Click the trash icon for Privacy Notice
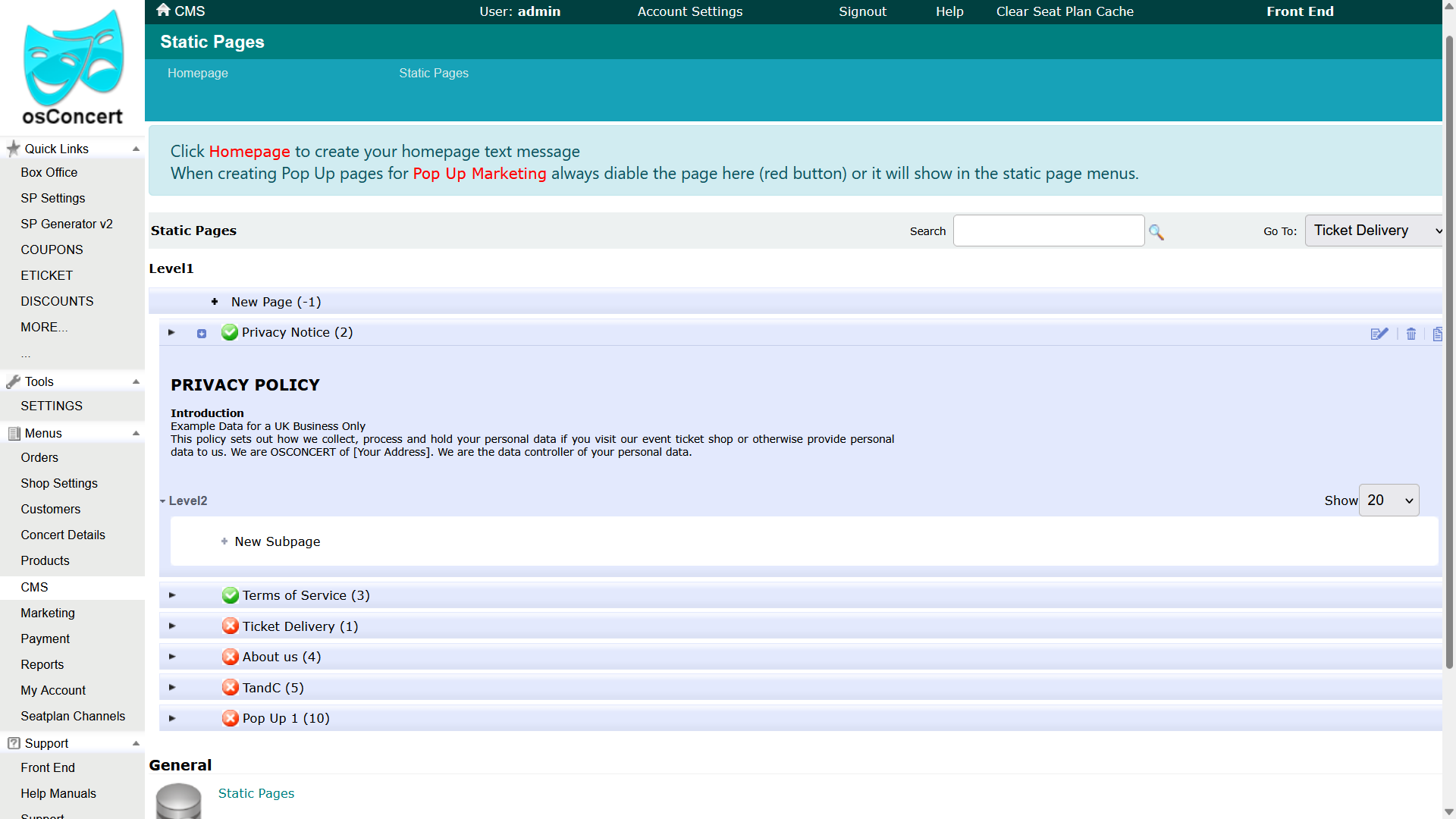Screen dimensions: 1456x819 (x=1411, y=334)
